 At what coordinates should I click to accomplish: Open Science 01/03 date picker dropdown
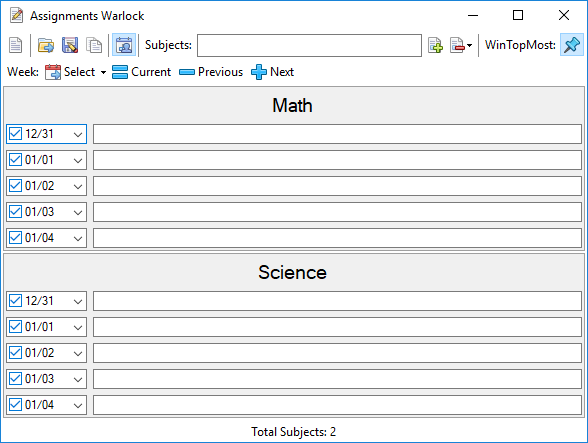(x=78, y=379)
